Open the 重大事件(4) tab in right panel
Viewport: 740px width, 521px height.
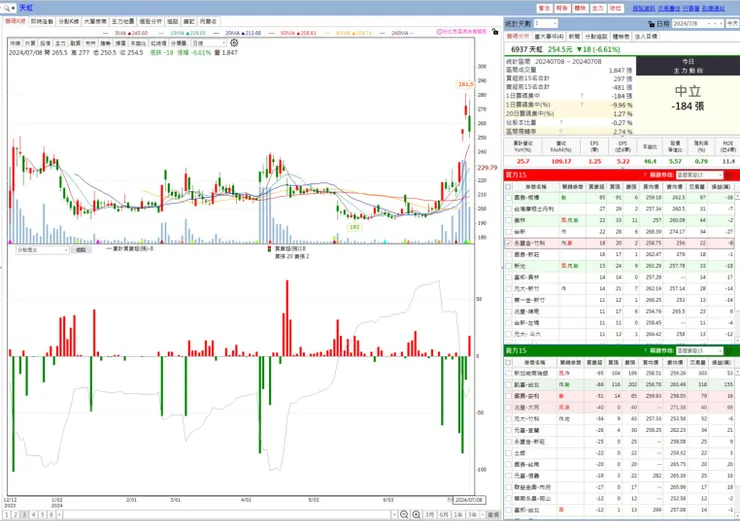pyautogui.click(x=549, y=36)
